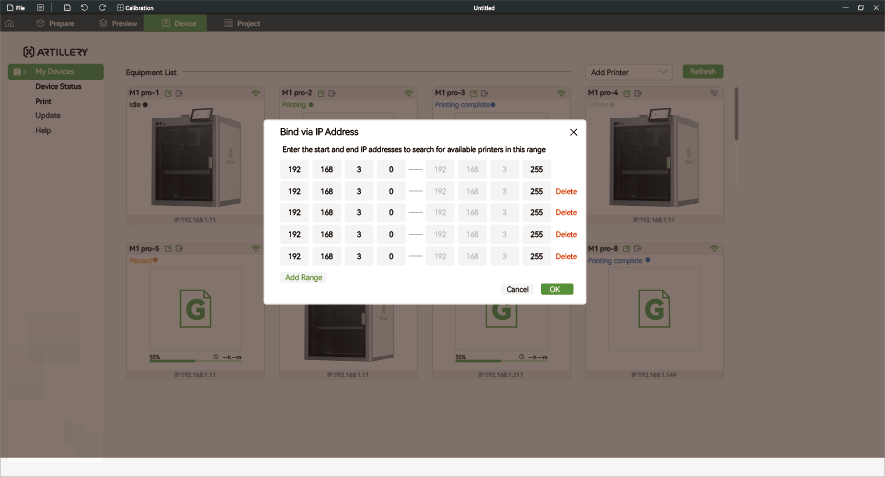
Task: Click the unbind icon beside M1 pro-4
Action: coord(638,93)
